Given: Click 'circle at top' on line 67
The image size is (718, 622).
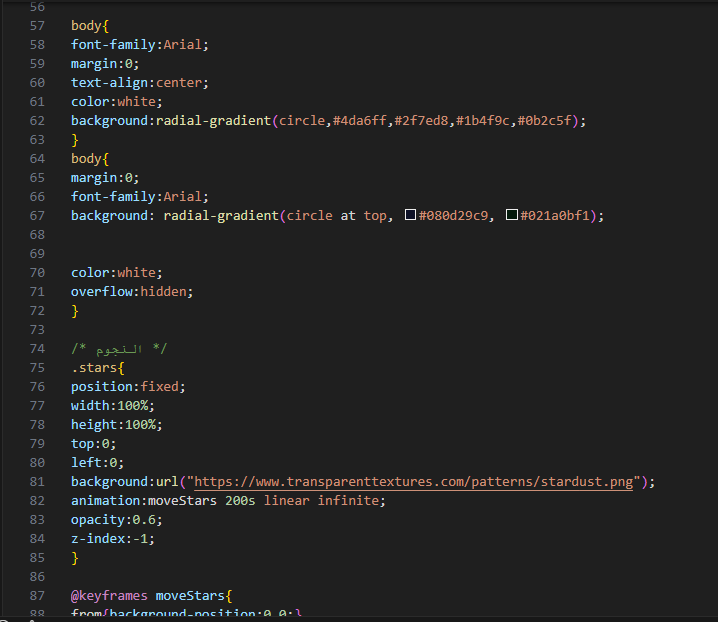Looking at the screenshot, I should [x=337, y=215].
